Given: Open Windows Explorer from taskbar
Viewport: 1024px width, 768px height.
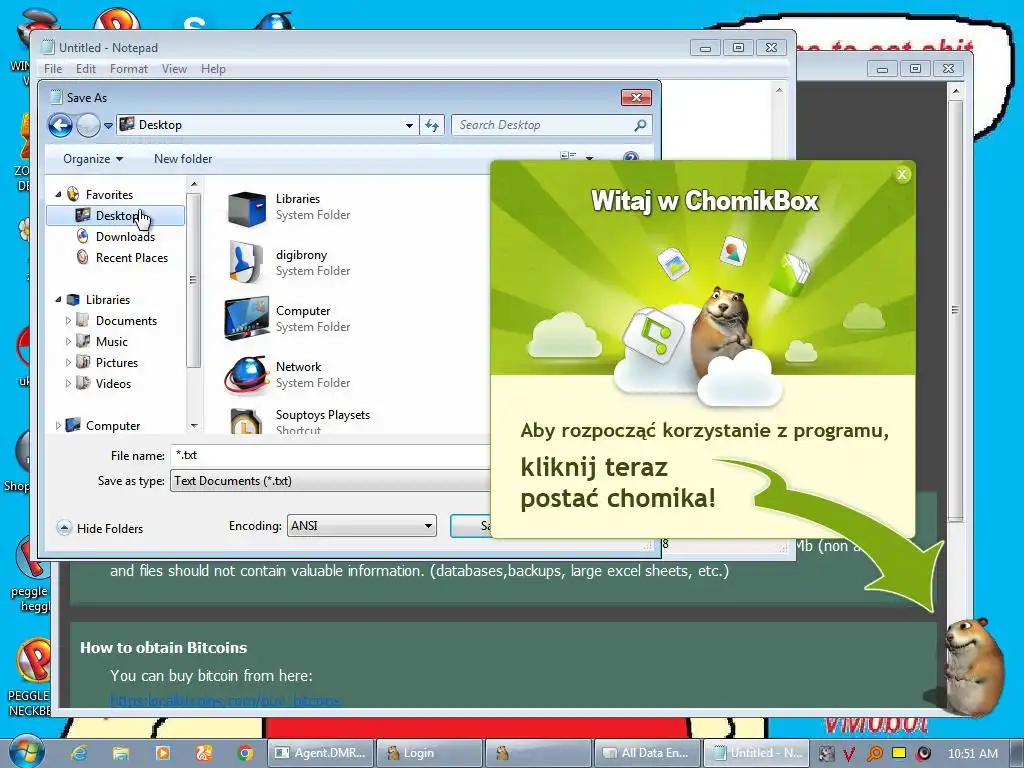Looking at the screenshot, I should point(121,753).
